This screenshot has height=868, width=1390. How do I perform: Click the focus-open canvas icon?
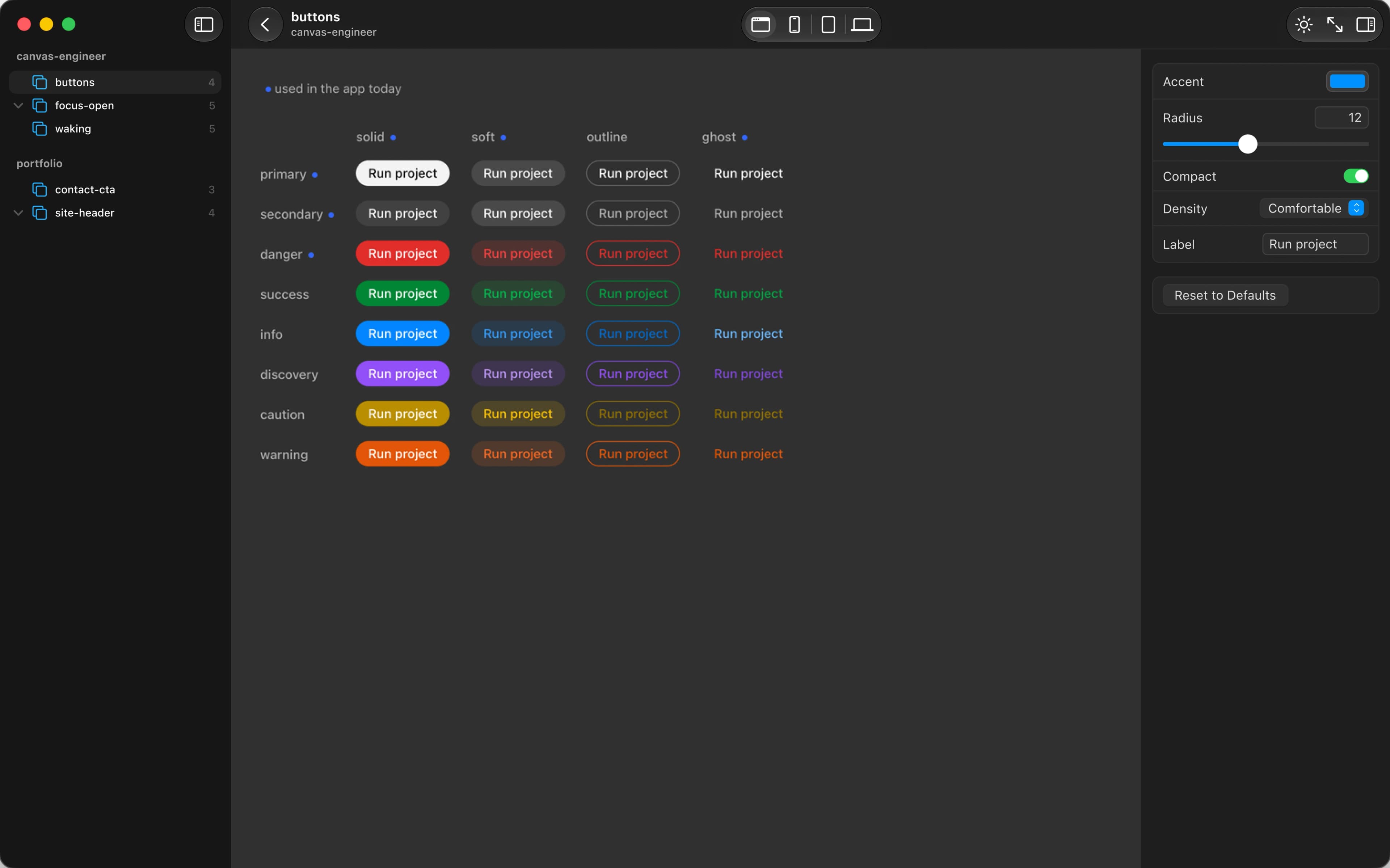pyautogui.click(x=39, y=106)
